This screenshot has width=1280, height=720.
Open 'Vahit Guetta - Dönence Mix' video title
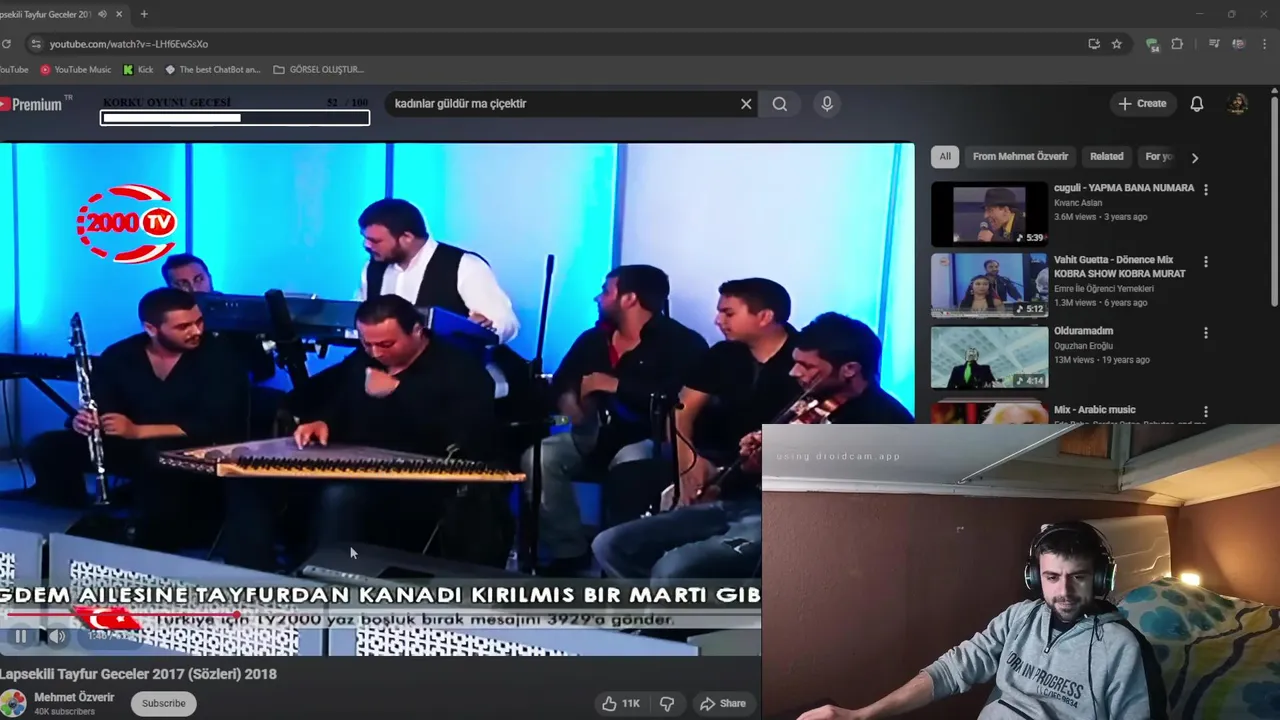click(1119, 267)
